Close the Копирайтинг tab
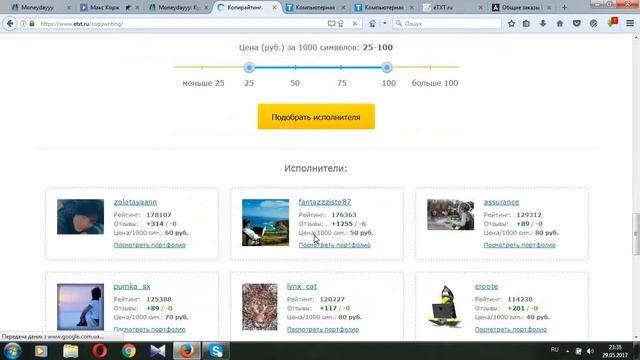This screenshot has height=360, width=640. pyautogui.click(x=274, y=7)
